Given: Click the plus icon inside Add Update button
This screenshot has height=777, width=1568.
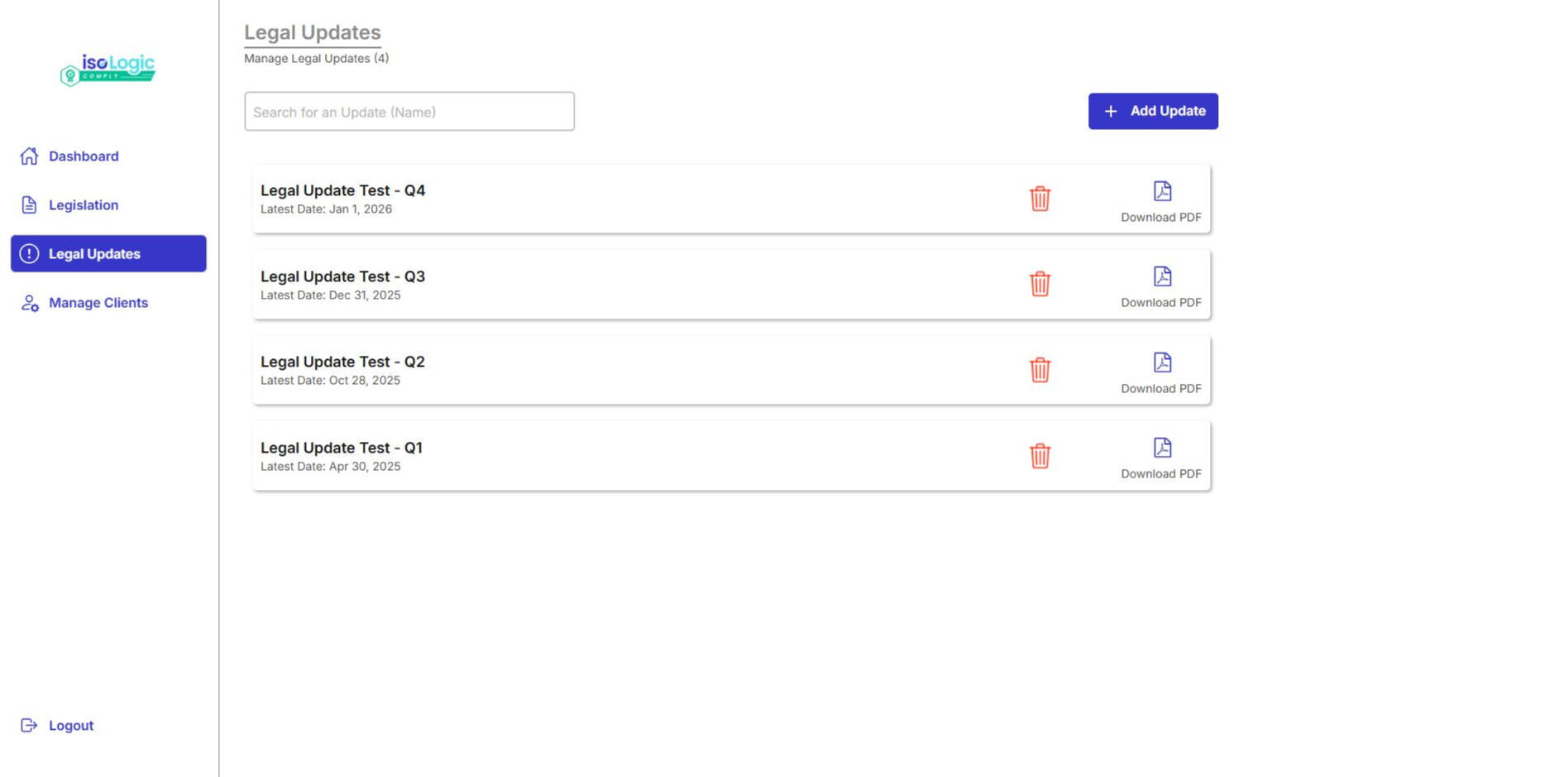Looking at the screenshot, I should 1110,110.
